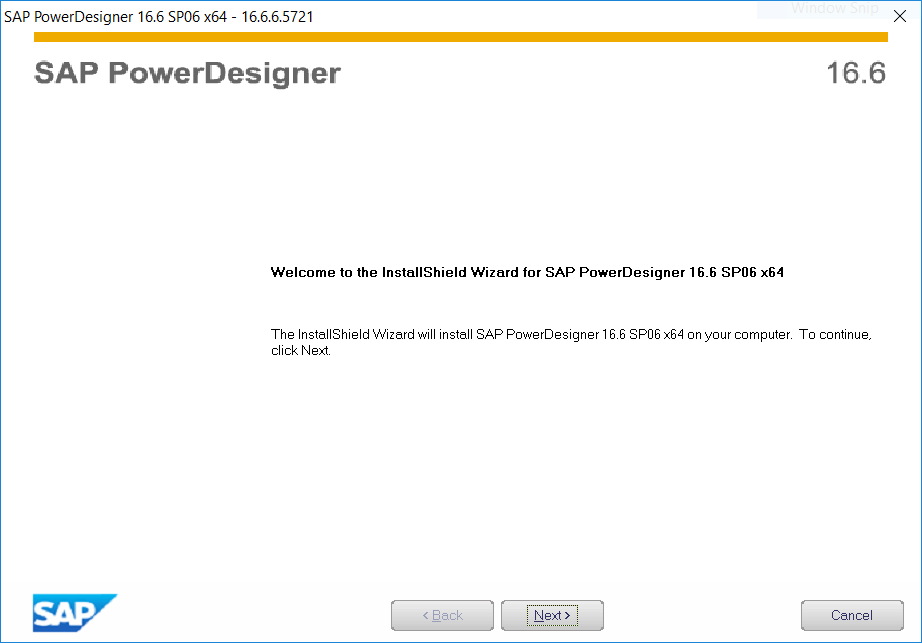
Task: Cancel the PowerDesigner installation
Action: pos(852,615)
